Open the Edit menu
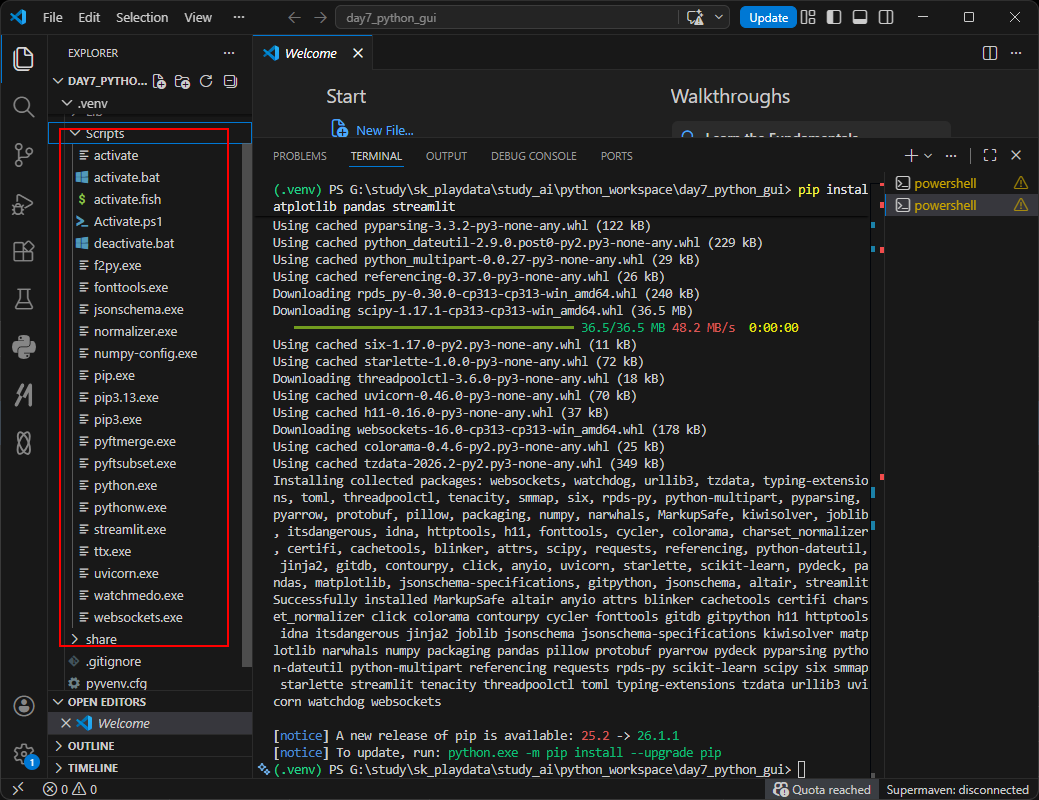The height and width of the screenshot is (800, 1039). pyautogui.click(x=89, y=18)
